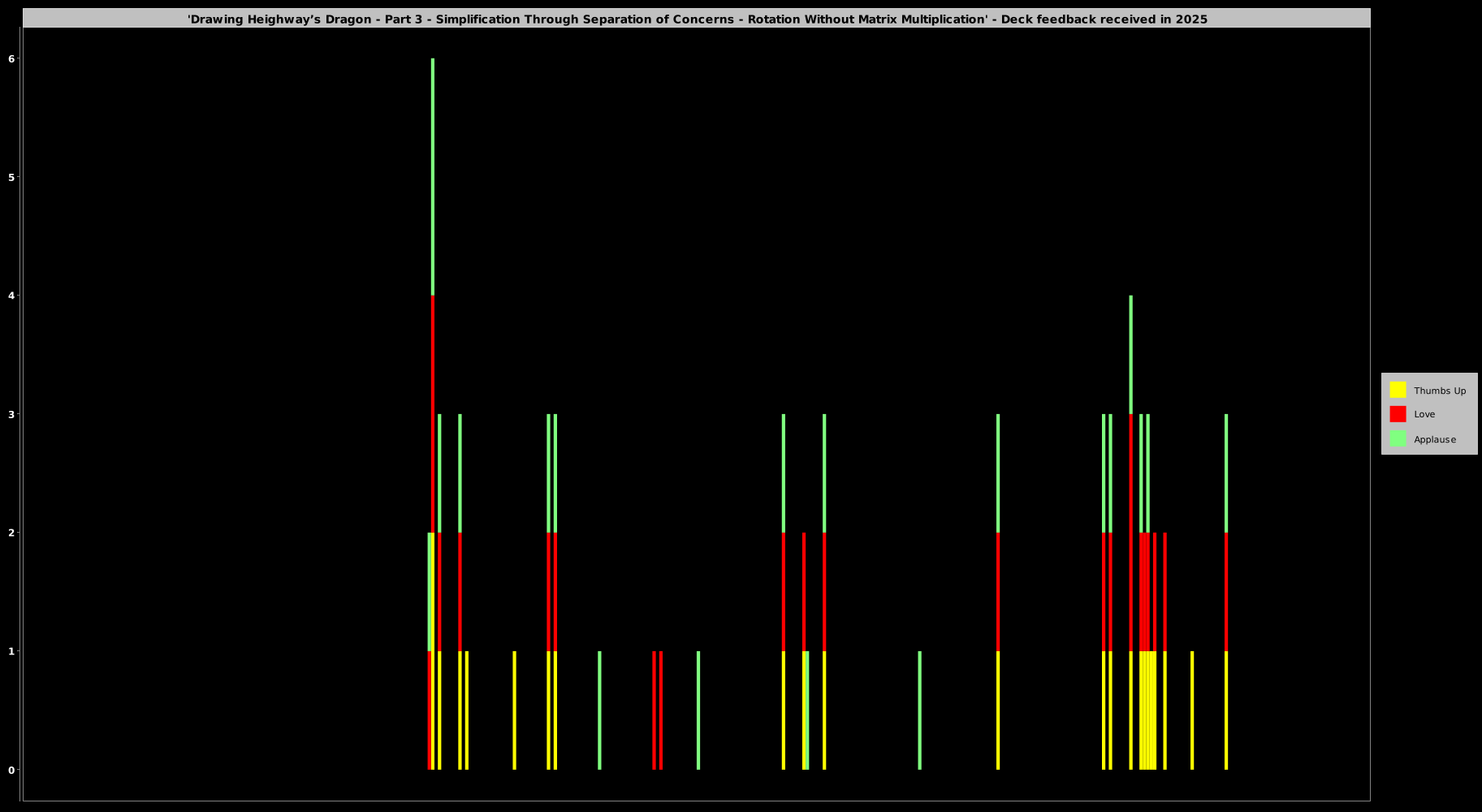1482x812 pixels.
Task: Click the y-axis label 4
Action: [12, 296]
